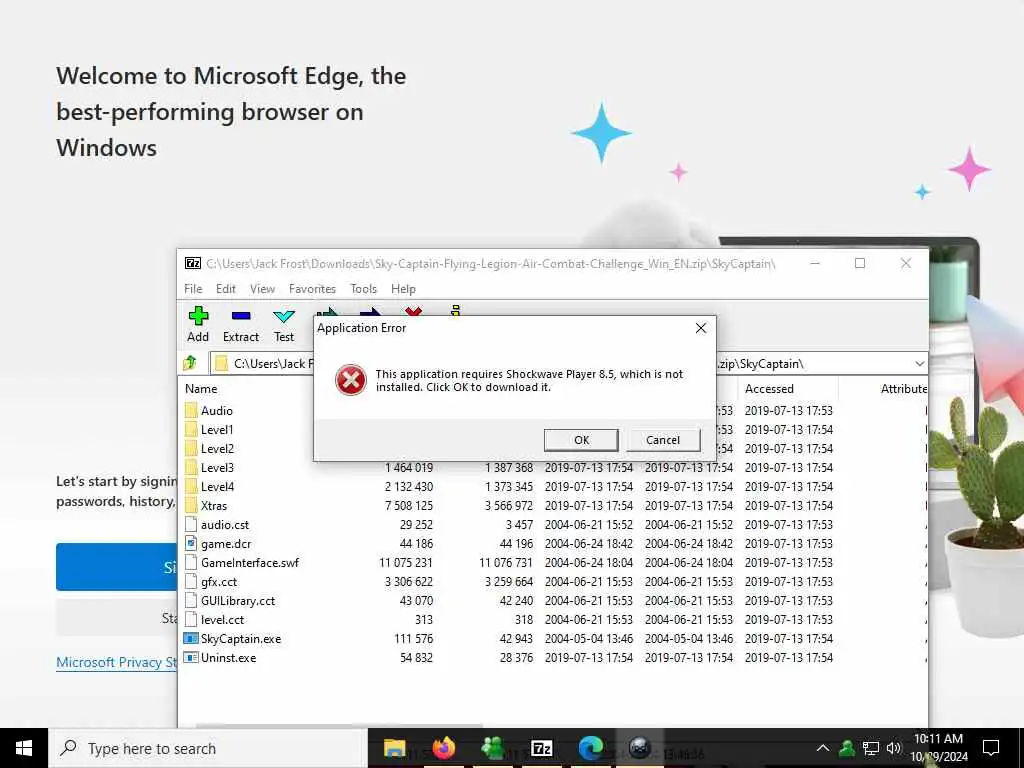Select the level.cct file icon
Image resolution: width=1024 pixels, height=768 pixels.
191,619
